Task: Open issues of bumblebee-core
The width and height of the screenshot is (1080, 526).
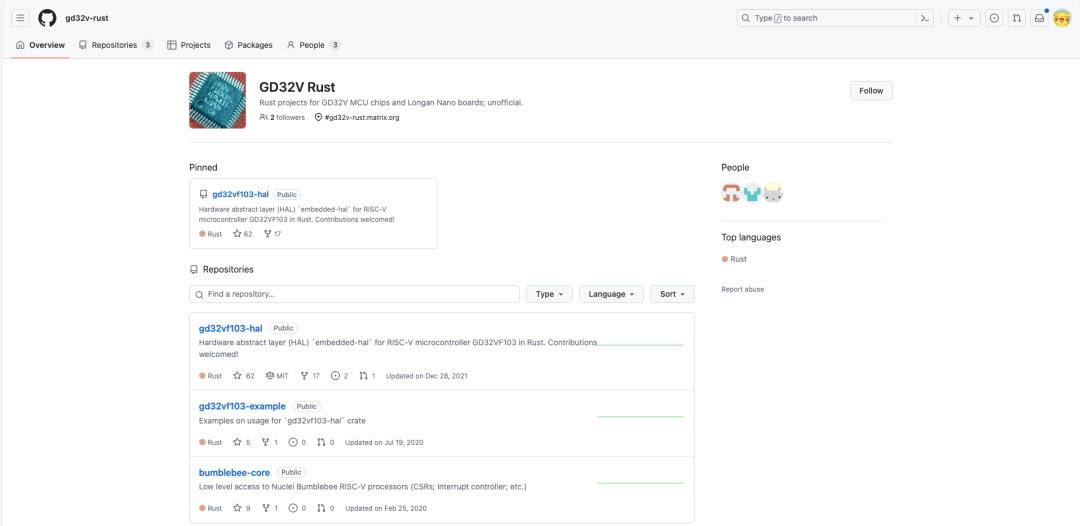Action: pyautogui.click(x=298, y=508)
